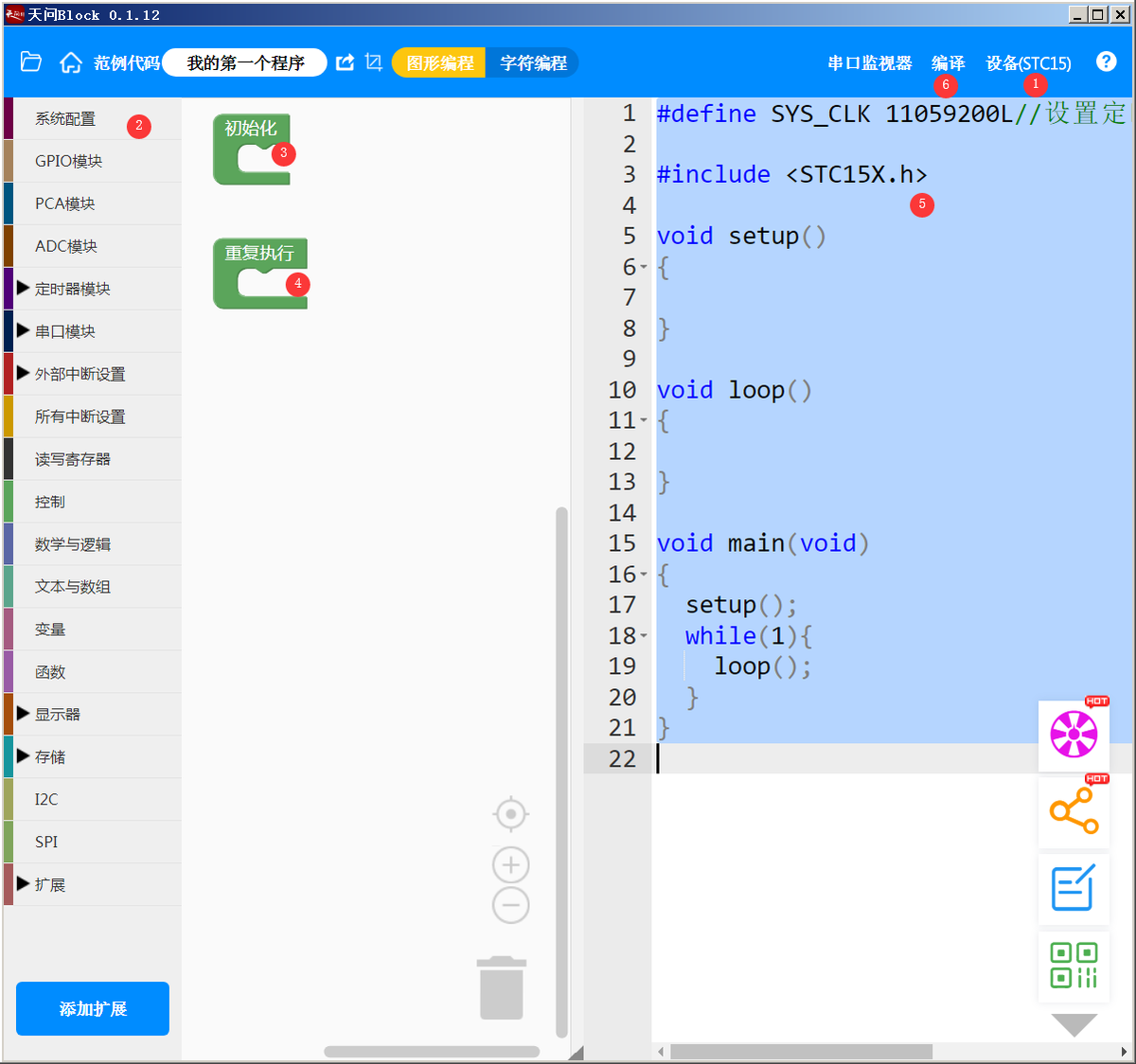Expand the 外部中断设置 category
The height and width of the screenshot is (1064, 1136).
tap(23, 373)
